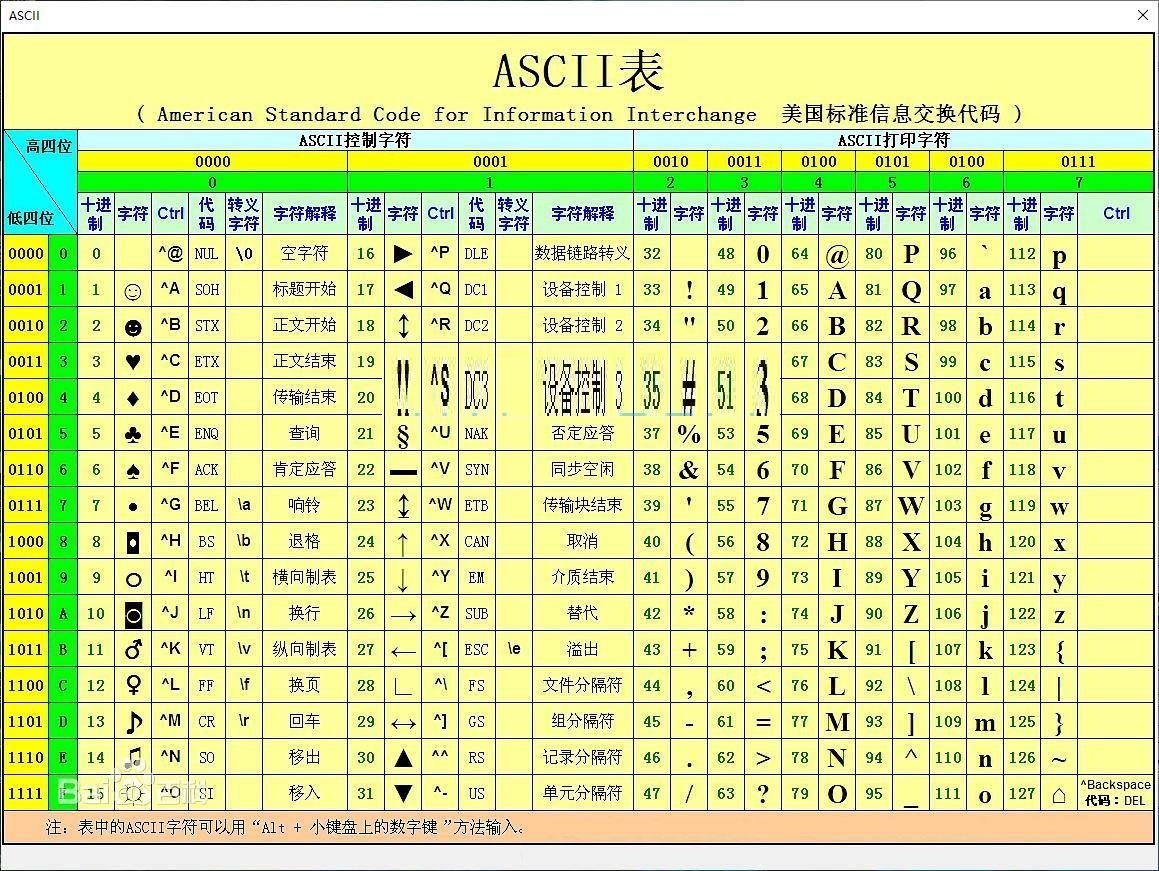Click the footer note about Alt 小键盘 input

(285, 827)
